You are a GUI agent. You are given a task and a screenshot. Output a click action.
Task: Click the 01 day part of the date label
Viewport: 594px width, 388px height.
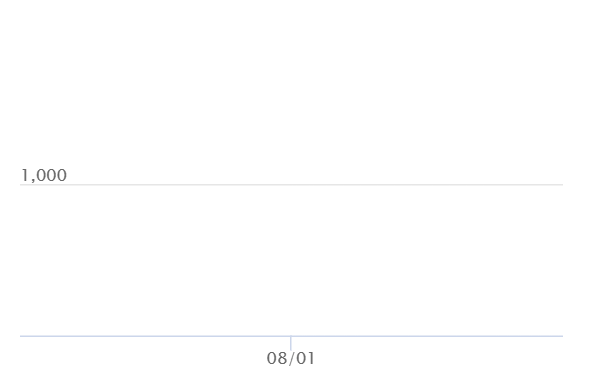305,358
